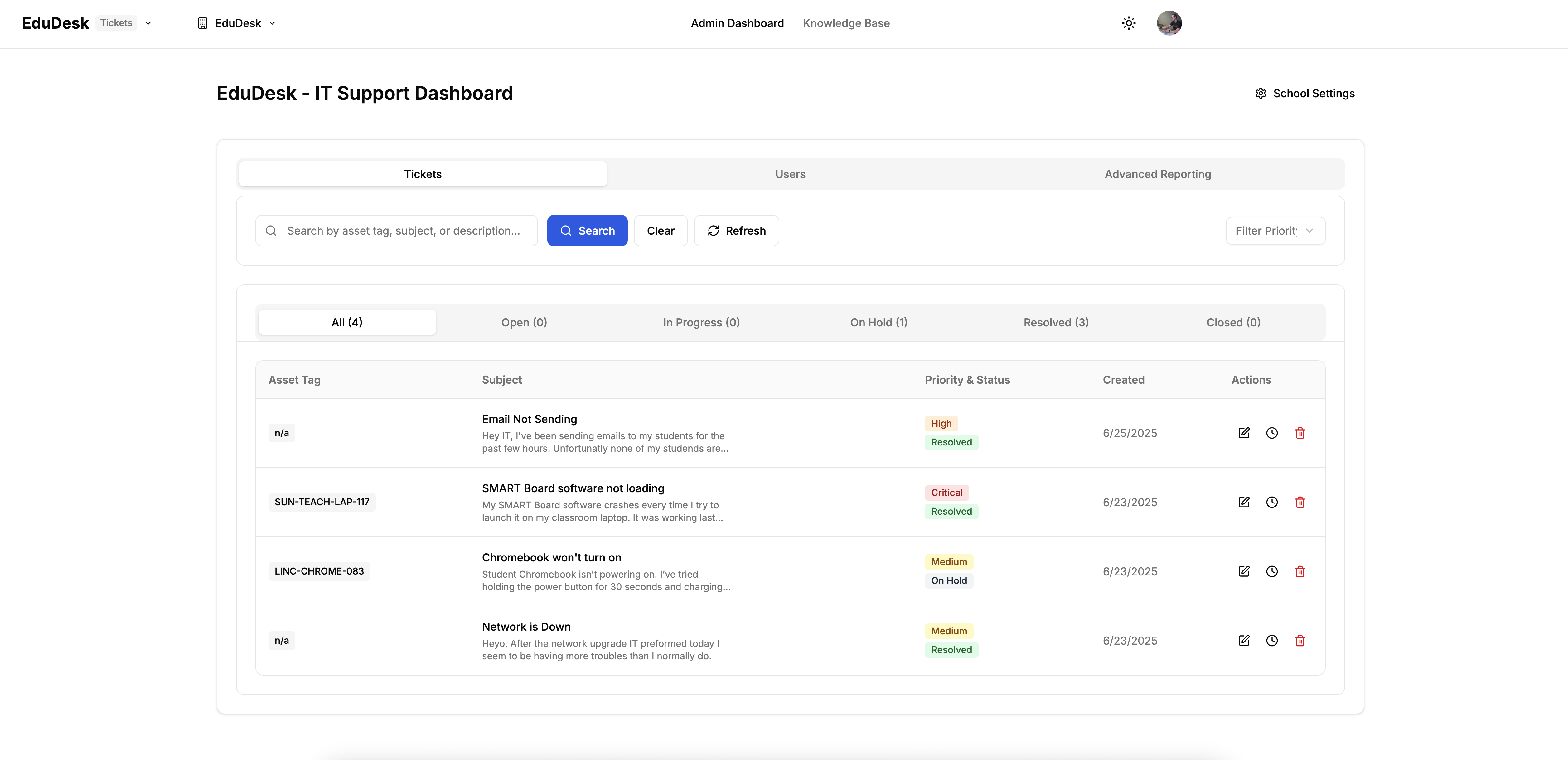Screen dimensions: 1568x760
Task: Delete the "Chromebook won't turn on" ticket
Action: (x=1300, y=571)
